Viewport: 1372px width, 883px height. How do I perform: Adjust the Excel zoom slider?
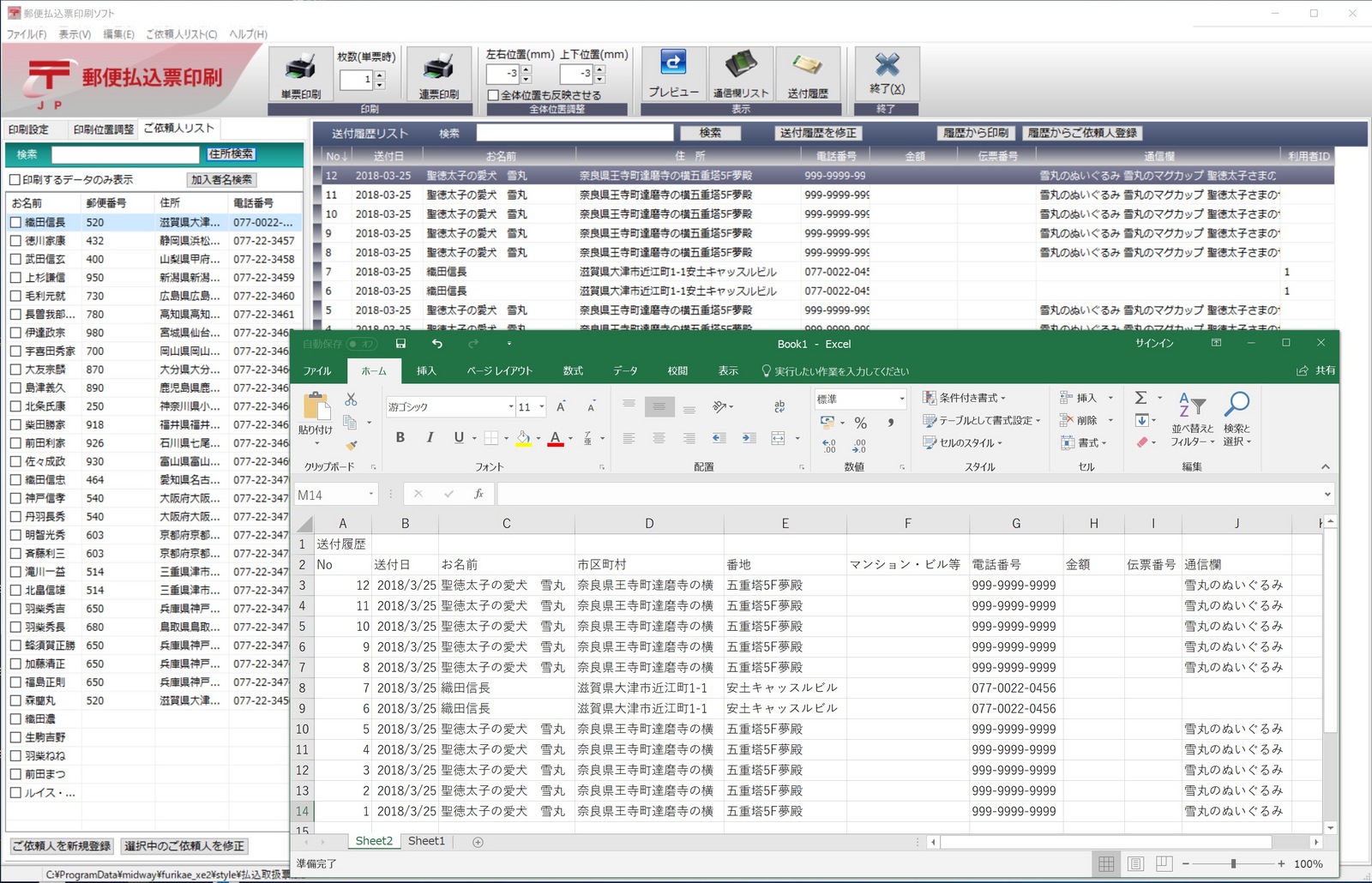coord(1233,863)
